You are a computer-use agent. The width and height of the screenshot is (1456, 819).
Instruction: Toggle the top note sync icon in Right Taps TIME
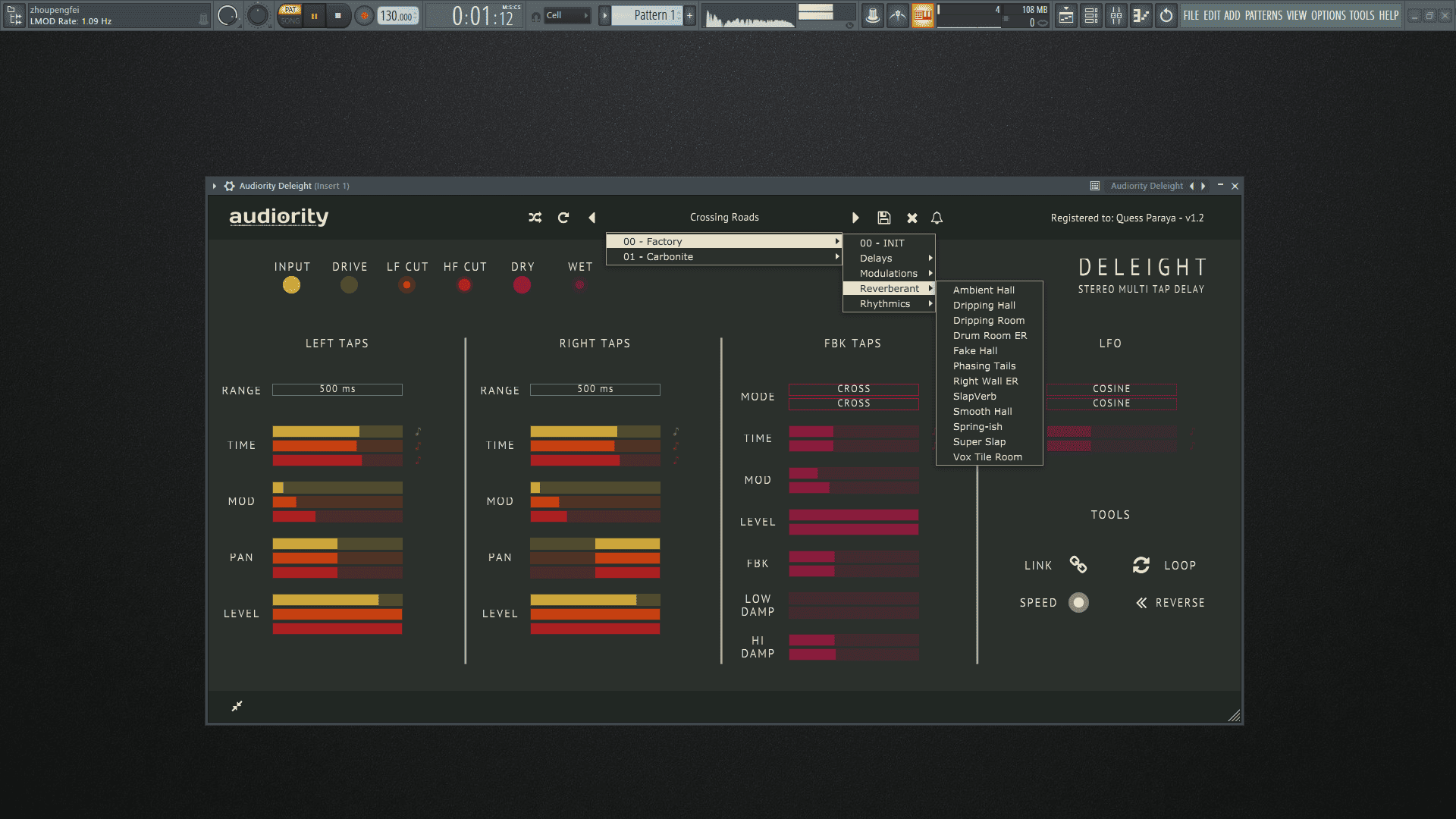(676, 431)
